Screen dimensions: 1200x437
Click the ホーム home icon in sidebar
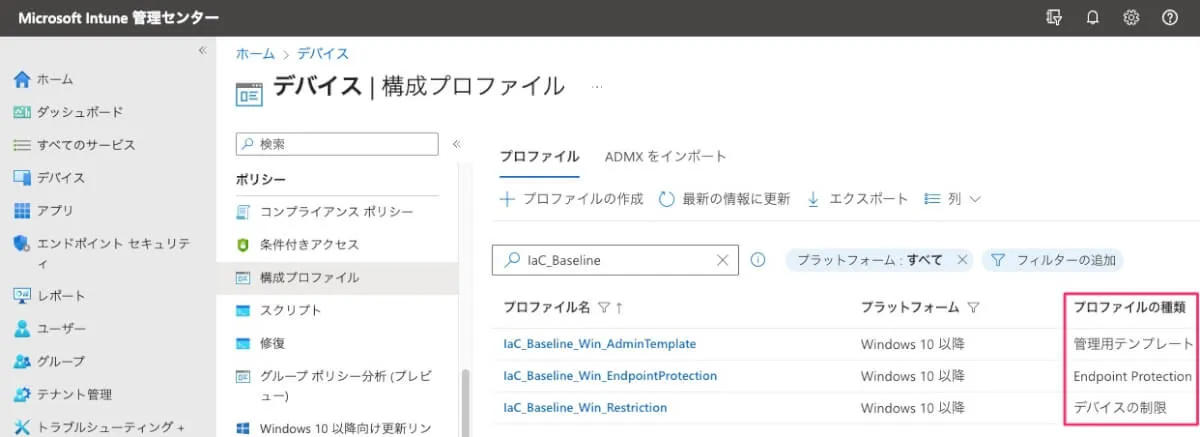click(22, 79)
